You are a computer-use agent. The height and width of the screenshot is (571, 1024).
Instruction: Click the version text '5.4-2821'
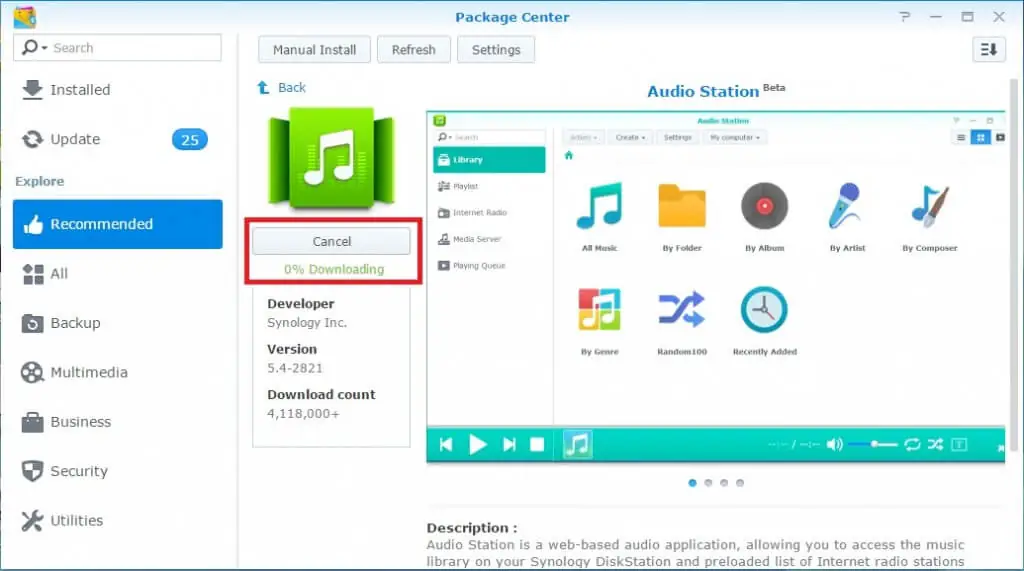[295, 368]
